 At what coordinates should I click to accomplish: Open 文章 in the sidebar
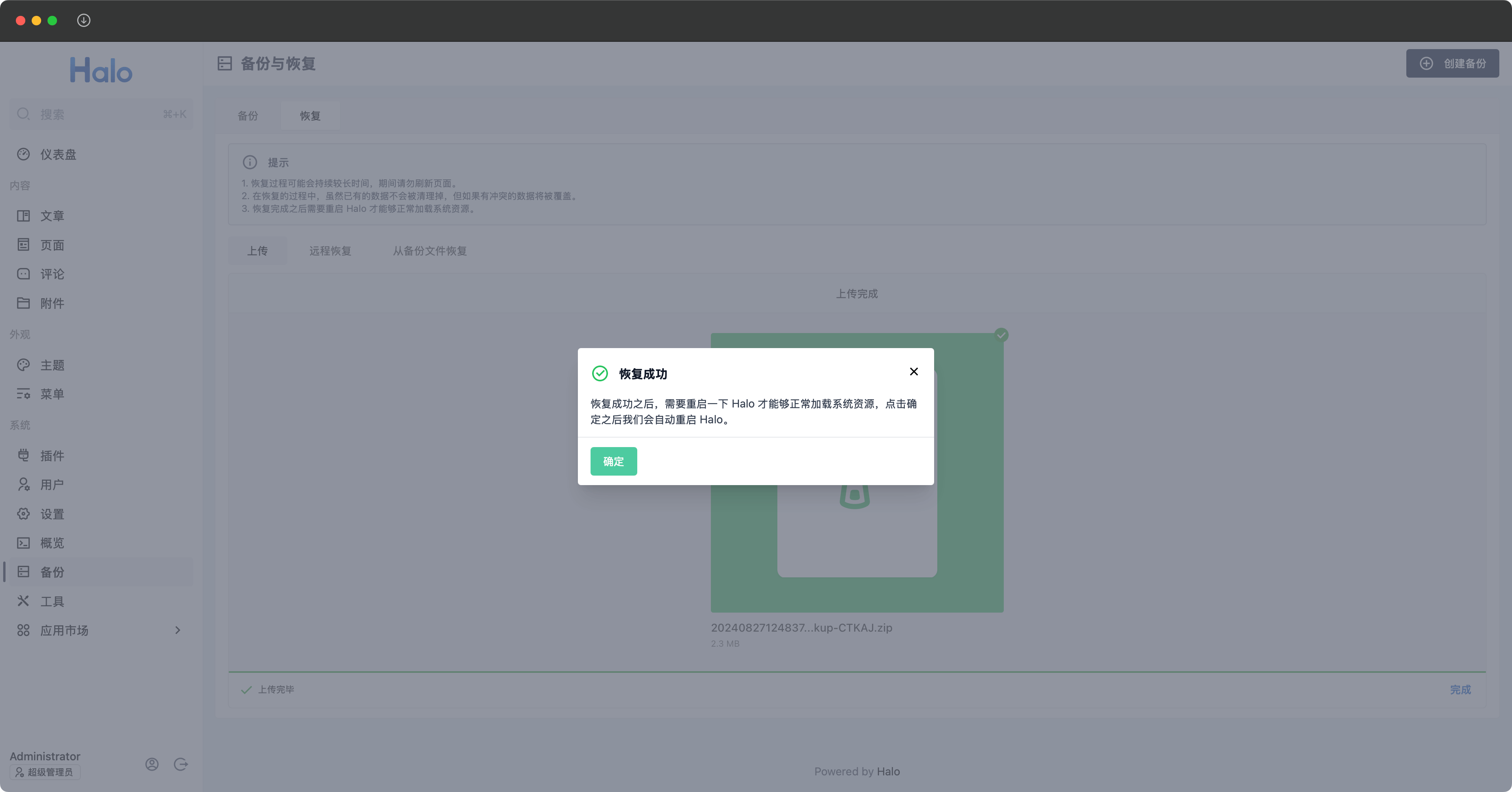(101, 216)
